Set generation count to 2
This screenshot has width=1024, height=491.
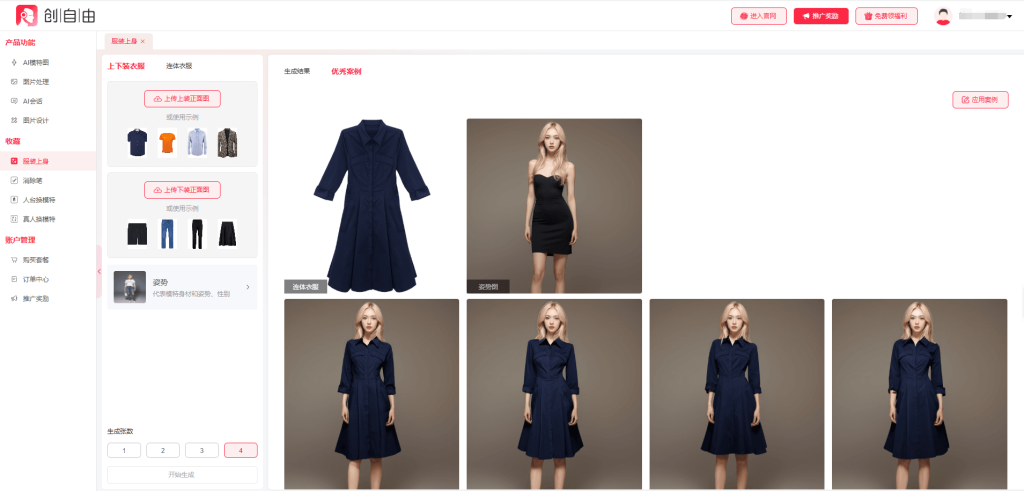(x=163, y=450)
